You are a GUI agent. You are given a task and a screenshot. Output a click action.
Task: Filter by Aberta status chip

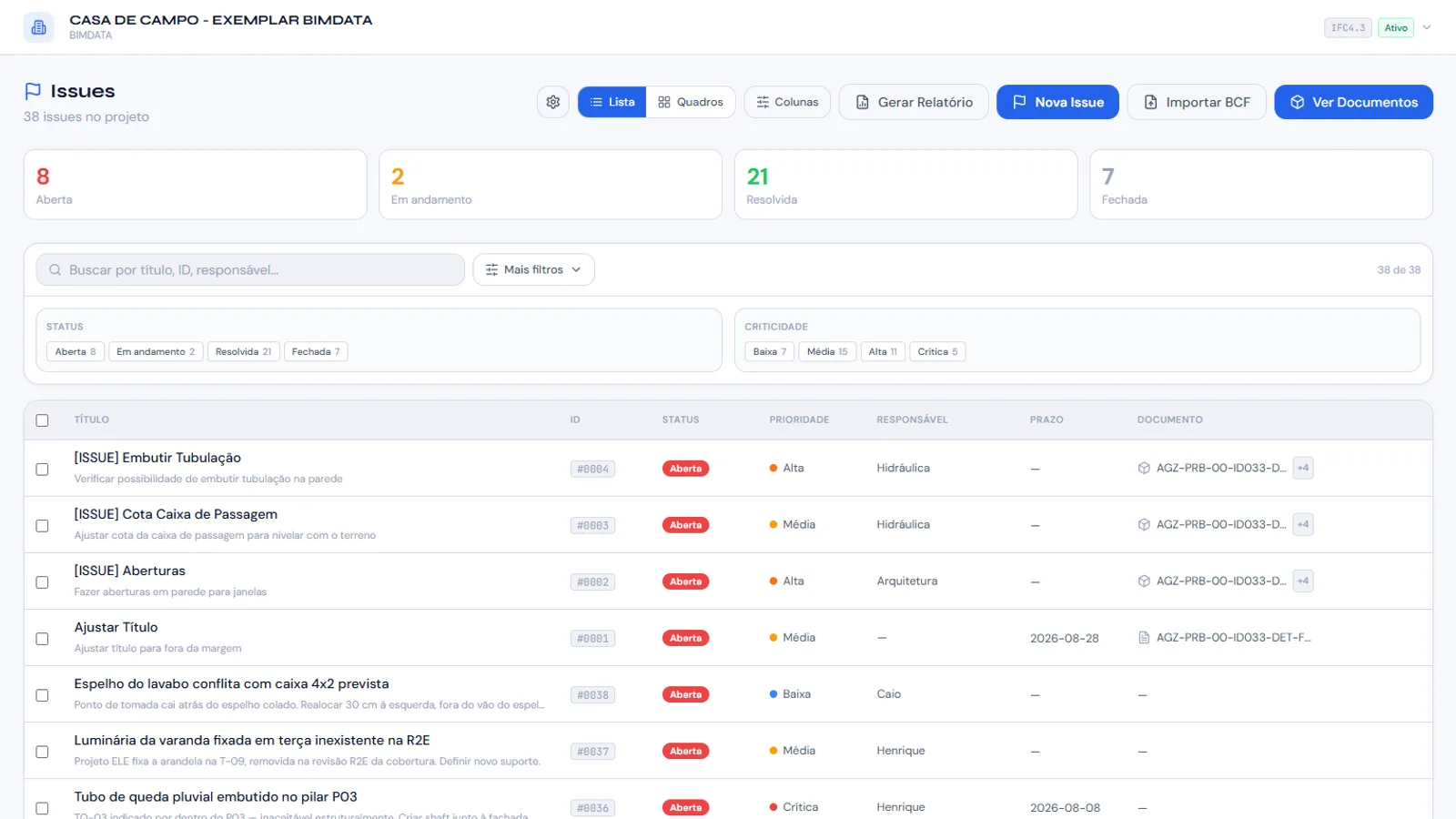pos(76,351)
